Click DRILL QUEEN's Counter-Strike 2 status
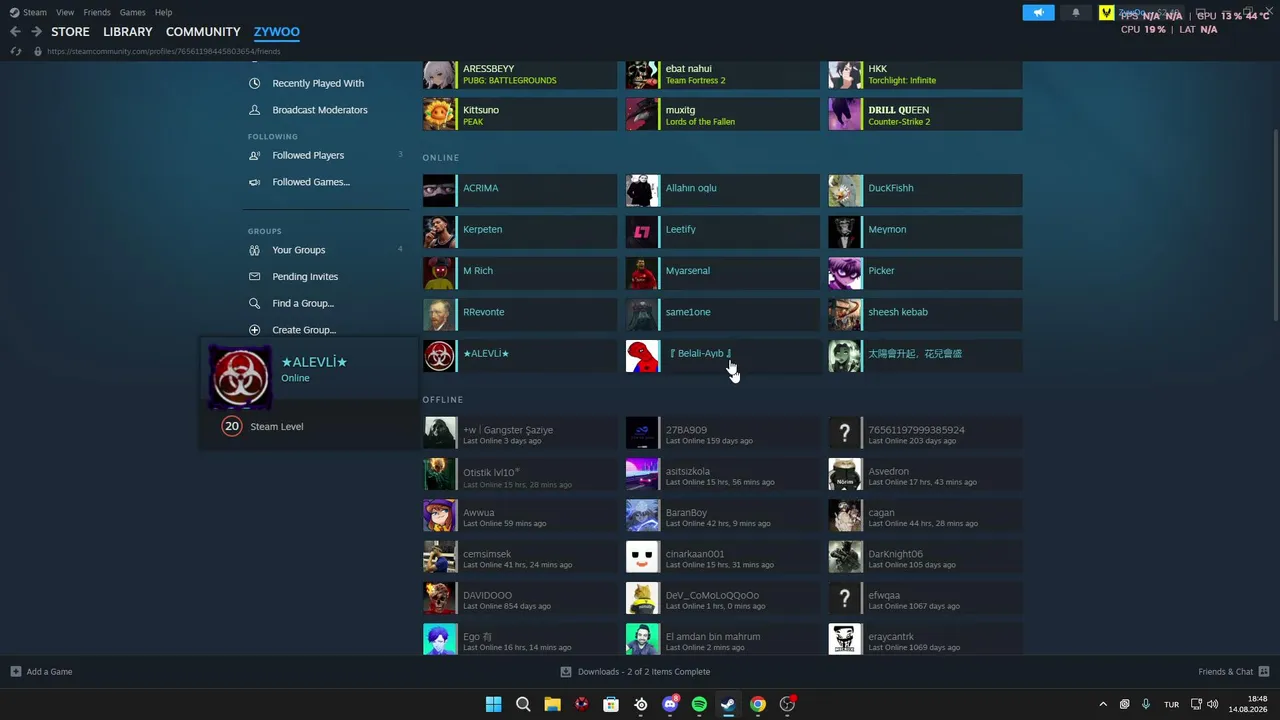 (x=899, y=122)
